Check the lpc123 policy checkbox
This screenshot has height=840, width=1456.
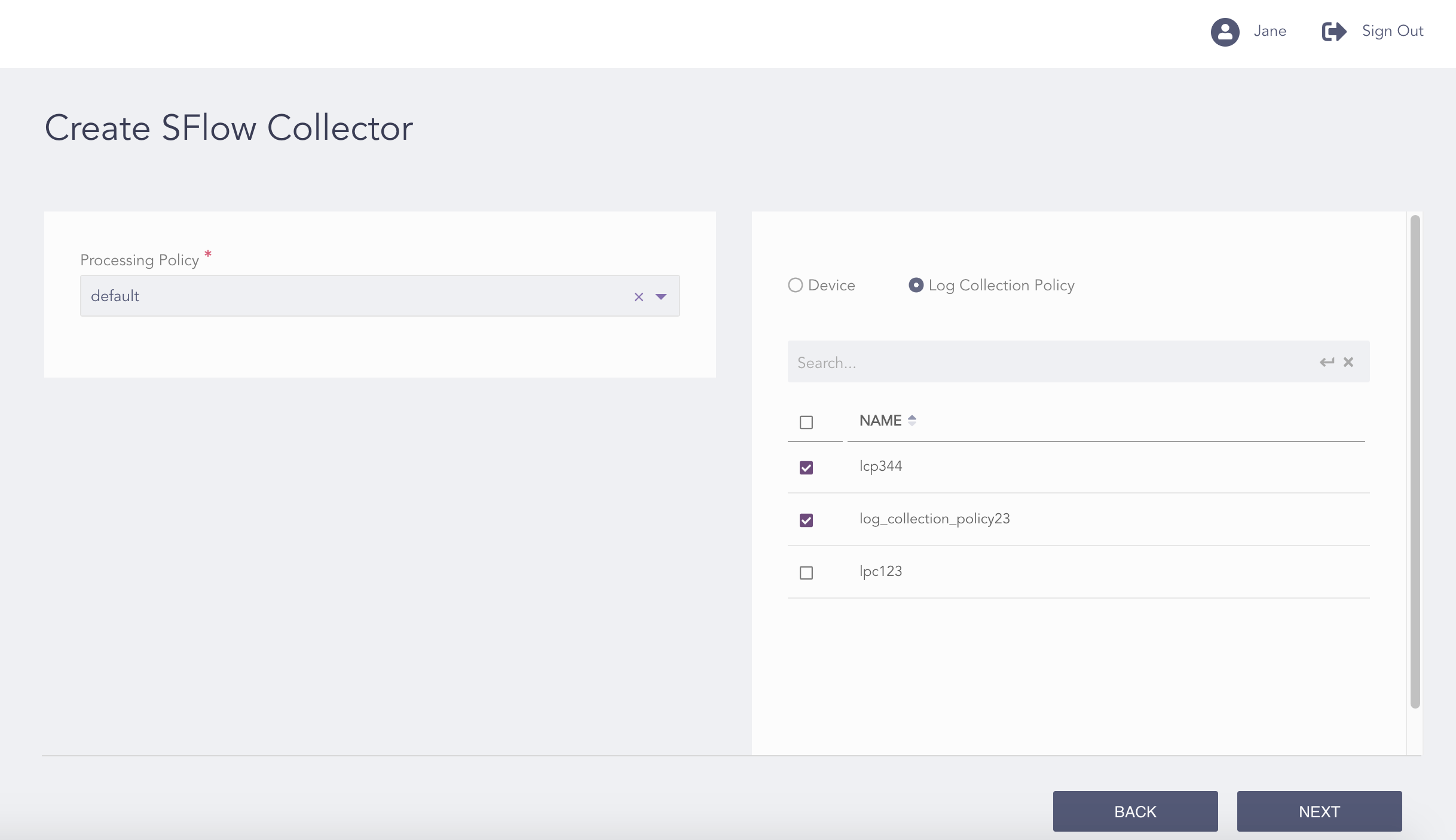tap(806, 573)
